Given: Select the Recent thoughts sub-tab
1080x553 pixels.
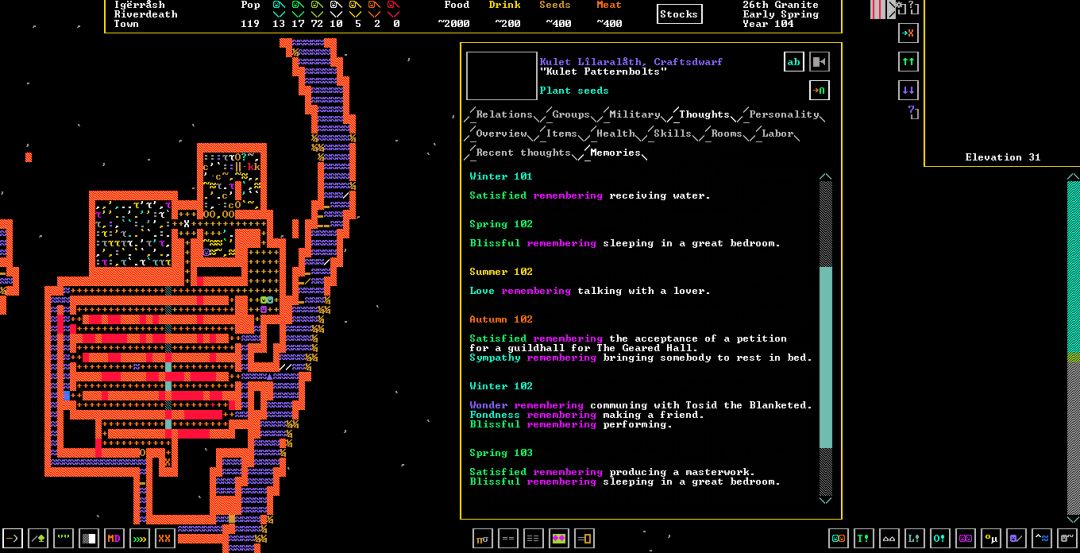Looking at the screenshot, I should point(523,153).
